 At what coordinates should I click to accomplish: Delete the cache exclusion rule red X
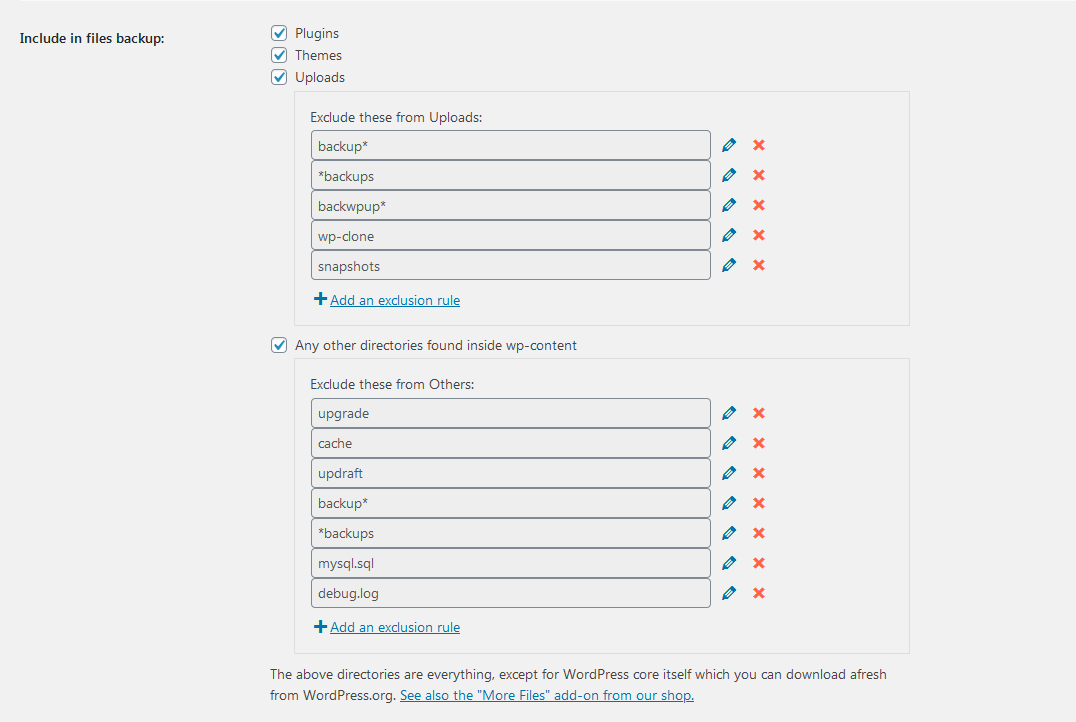pos(758,442)
